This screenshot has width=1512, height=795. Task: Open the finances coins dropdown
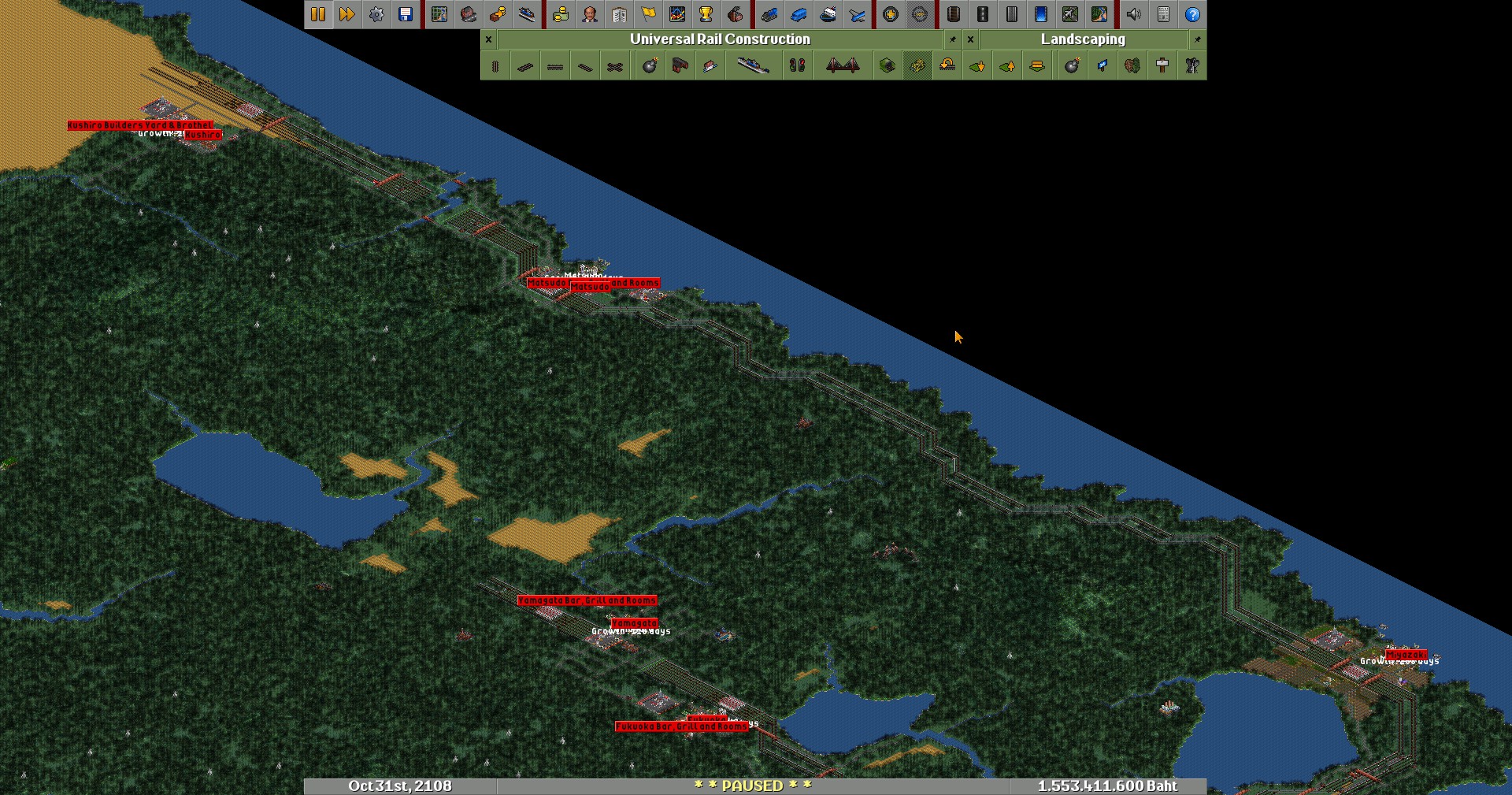point(560,14)
